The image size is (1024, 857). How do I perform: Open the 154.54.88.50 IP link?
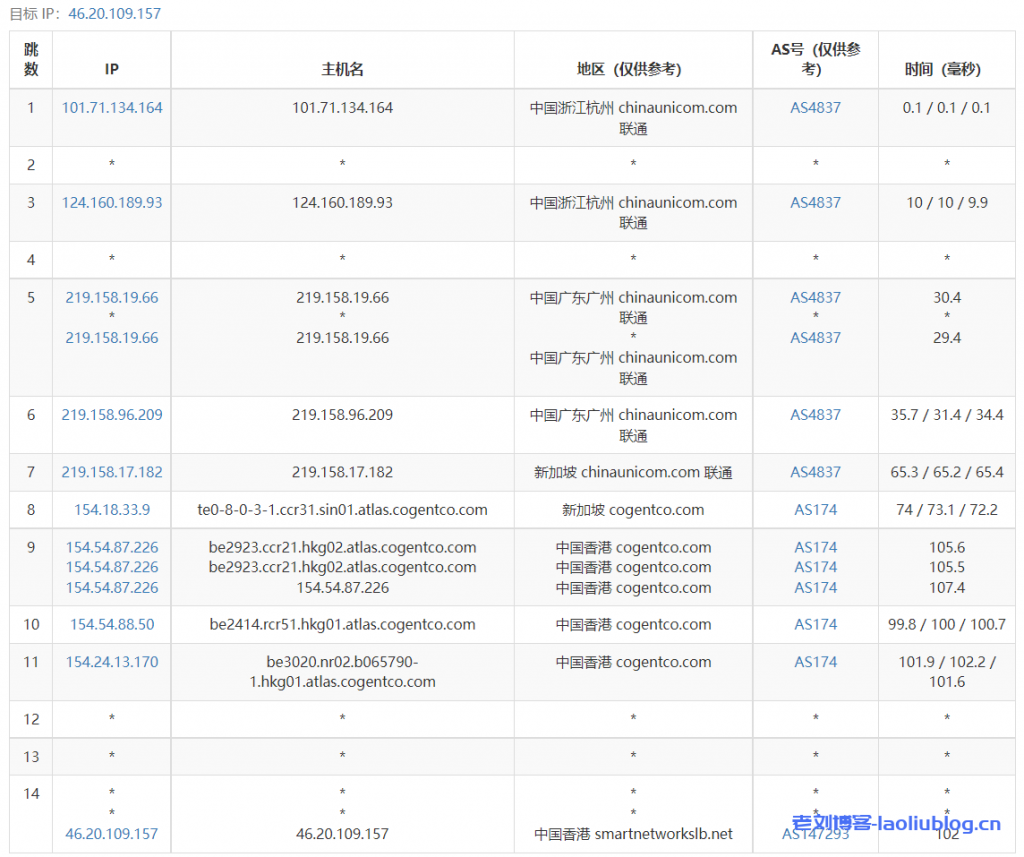pyautogui.click(x=112, y=625)
